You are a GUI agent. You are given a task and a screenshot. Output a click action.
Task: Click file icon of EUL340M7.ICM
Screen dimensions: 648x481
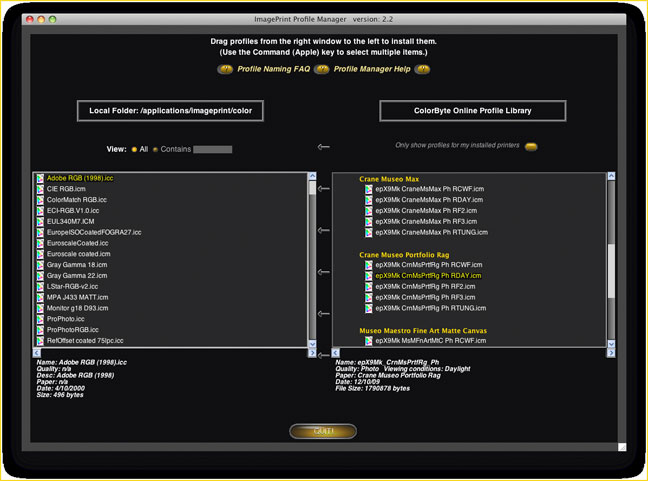pyautogui.click(x=40, y=221)
